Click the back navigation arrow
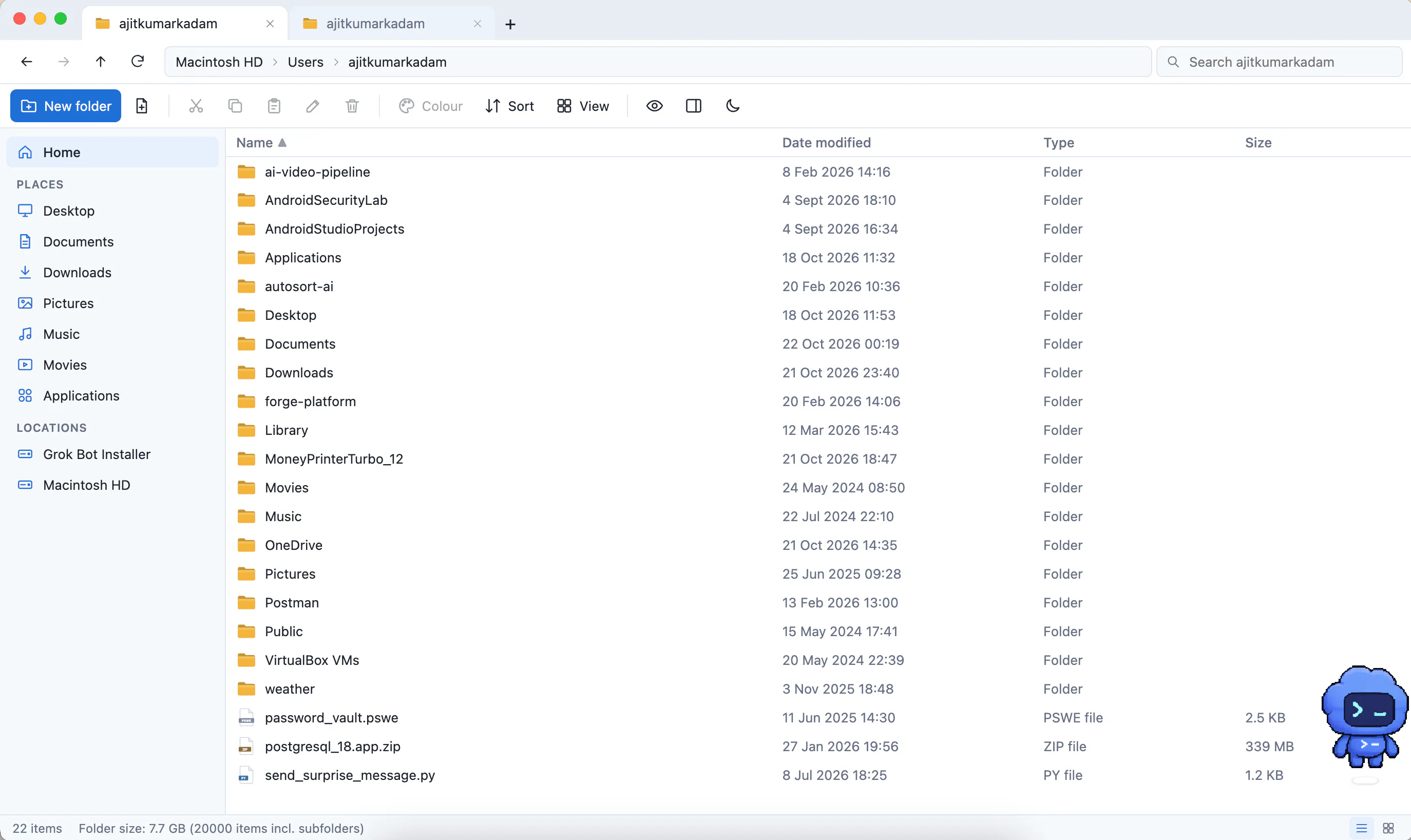 (x=27, y=62)
